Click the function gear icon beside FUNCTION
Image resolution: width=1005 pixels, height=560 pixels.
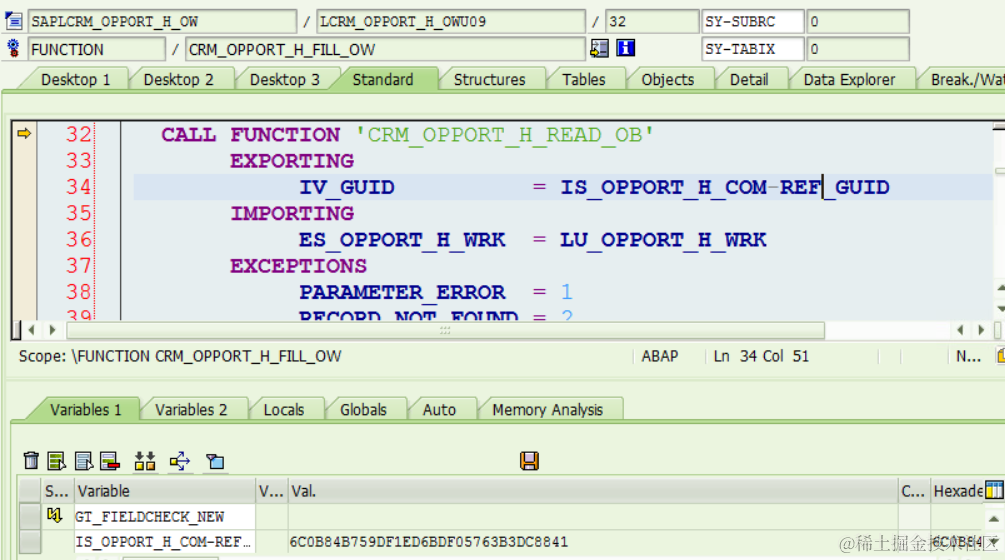(13, 49)
